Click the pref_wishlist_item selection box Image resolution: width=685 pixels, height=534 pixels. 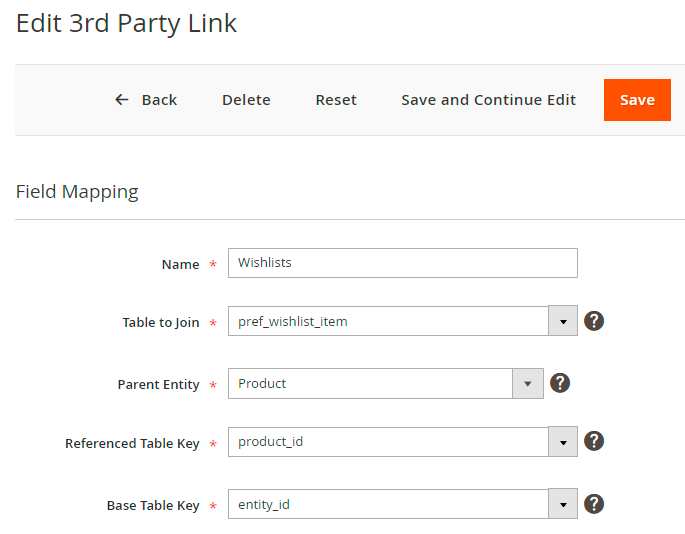(388, 321)
